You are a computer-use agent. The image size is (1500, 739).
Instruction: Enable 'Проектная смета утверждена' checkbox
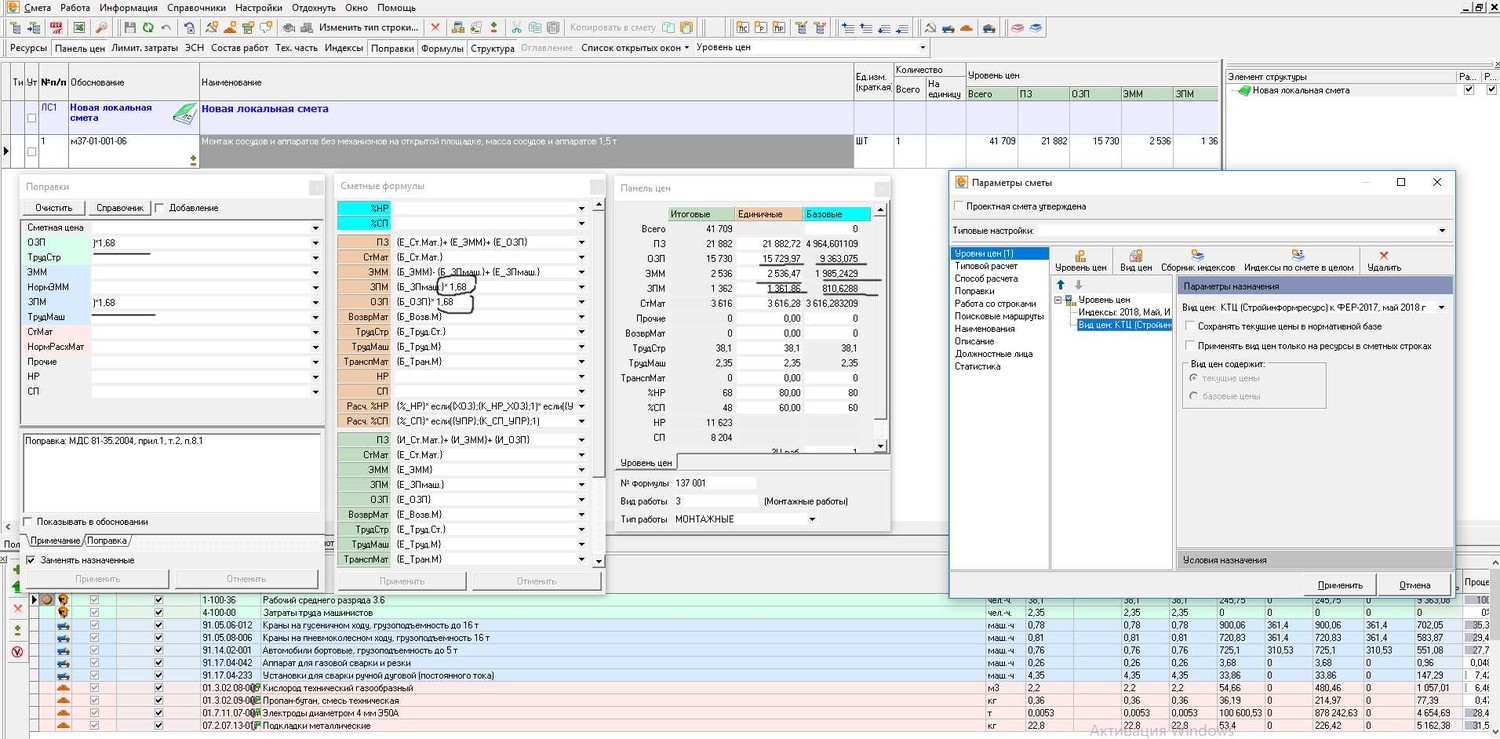960,207
